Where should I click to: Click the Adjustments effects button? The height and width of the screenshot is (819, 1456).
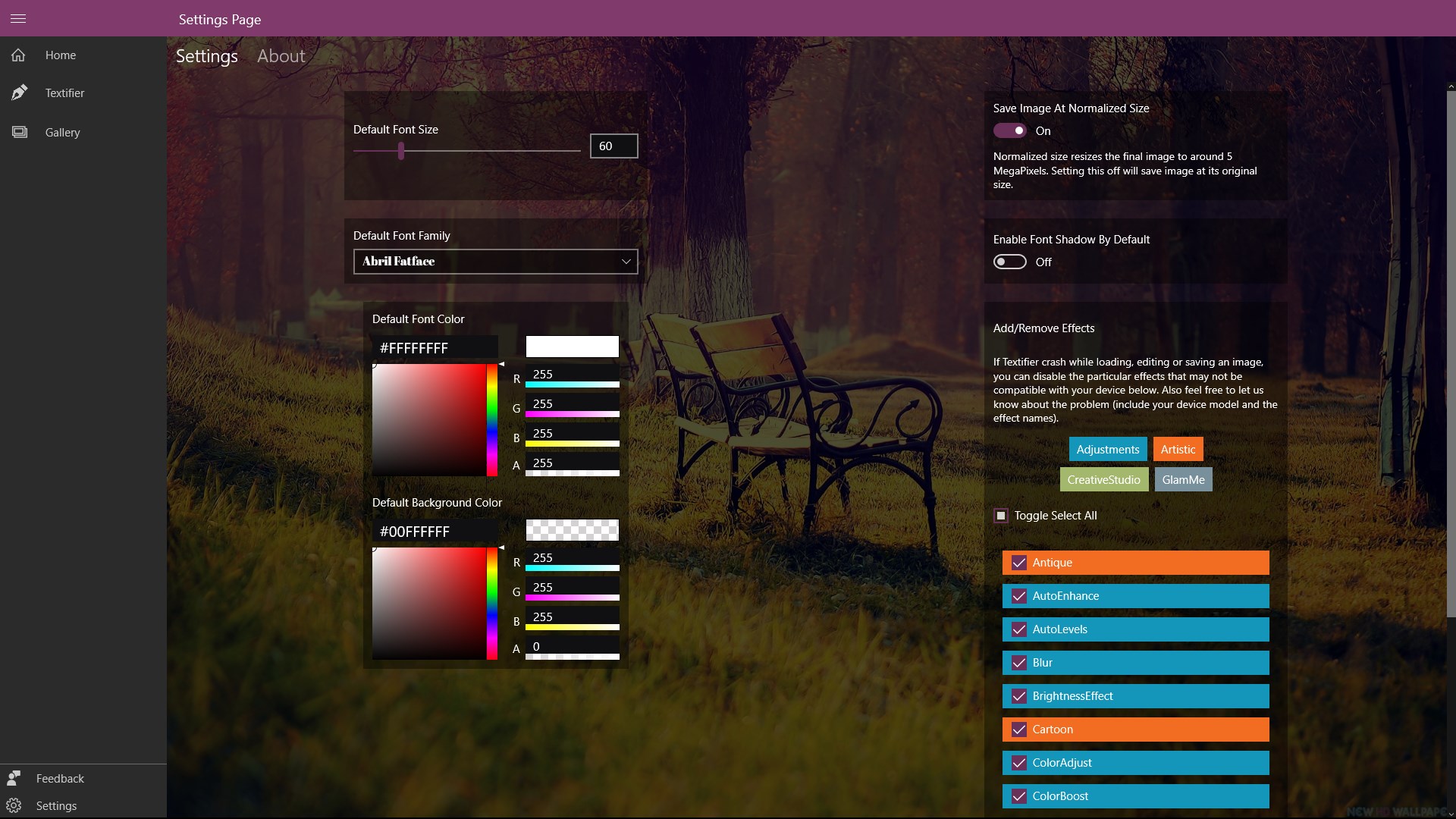(x=1107, y=449)
